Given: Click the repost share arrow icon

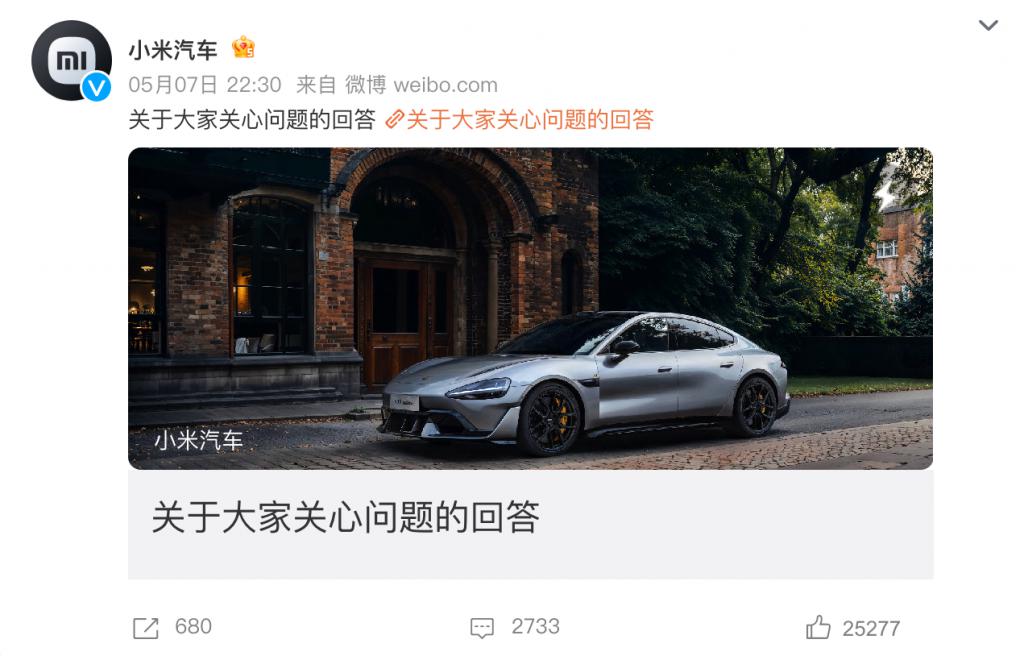Looking at the screenshot, I should pyautogui.click(x=146, y=628).
